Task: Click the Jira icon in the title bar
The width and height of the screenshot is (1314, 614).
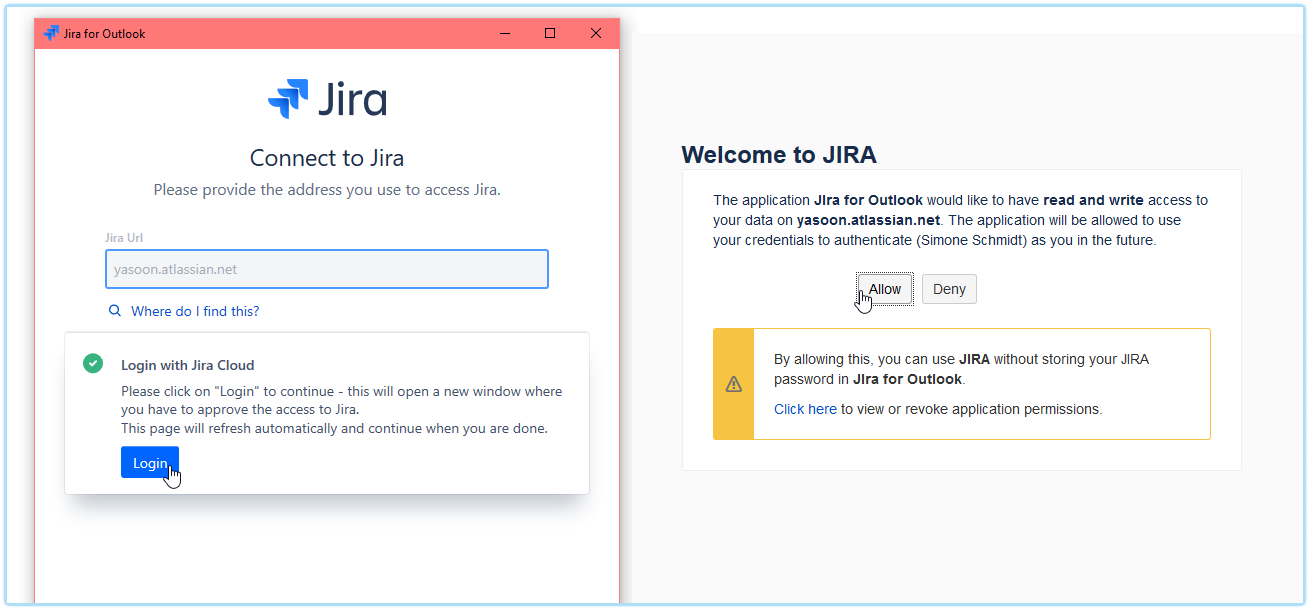Action: click(x=51, y=33)
